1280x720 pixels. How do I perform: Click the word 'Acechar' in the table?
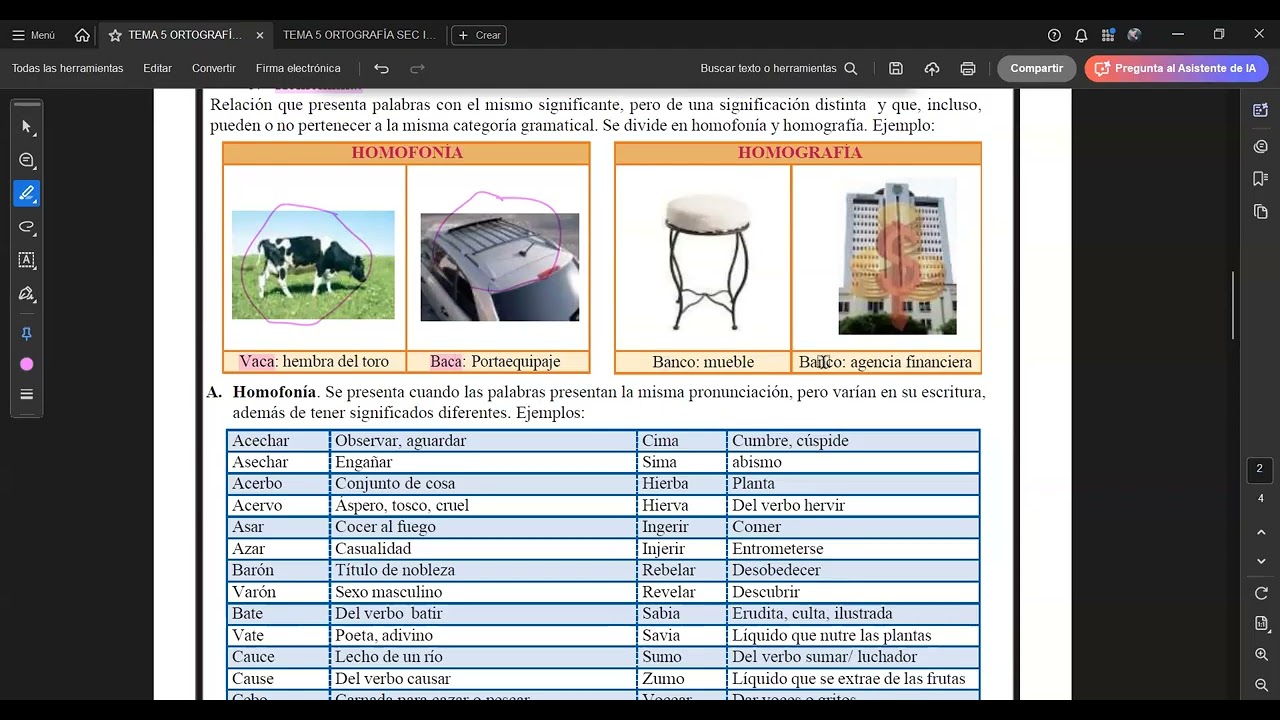click(x=260, y=441)
